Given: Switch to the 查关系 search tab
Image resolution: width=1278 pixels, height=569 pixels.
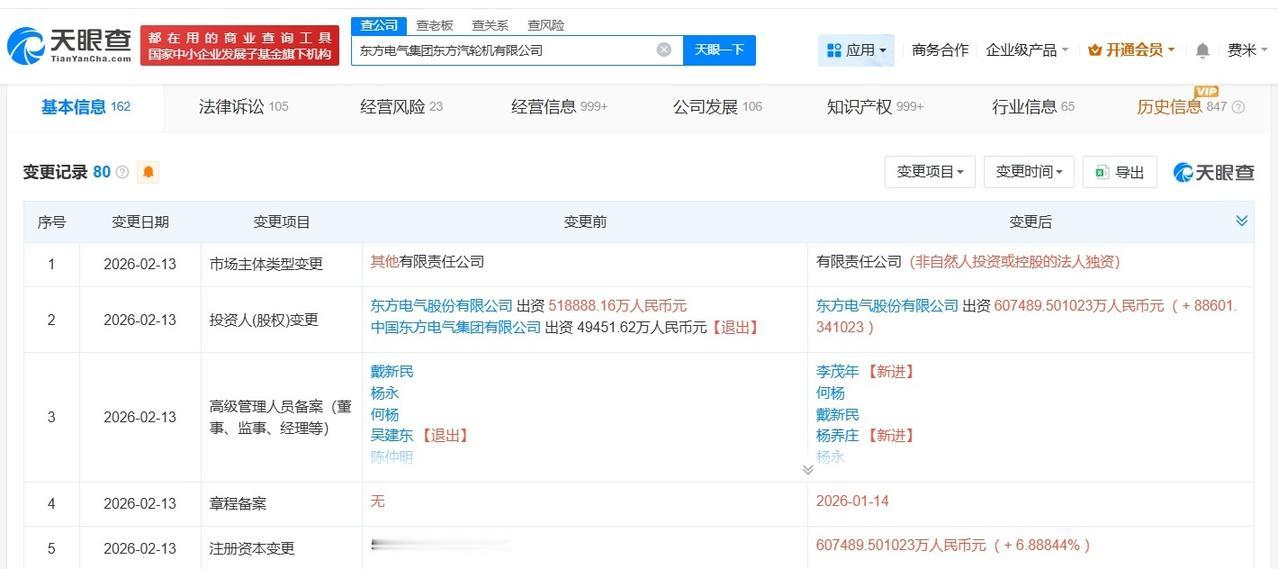Looking at the screenshot, I should tap(490, 25).
